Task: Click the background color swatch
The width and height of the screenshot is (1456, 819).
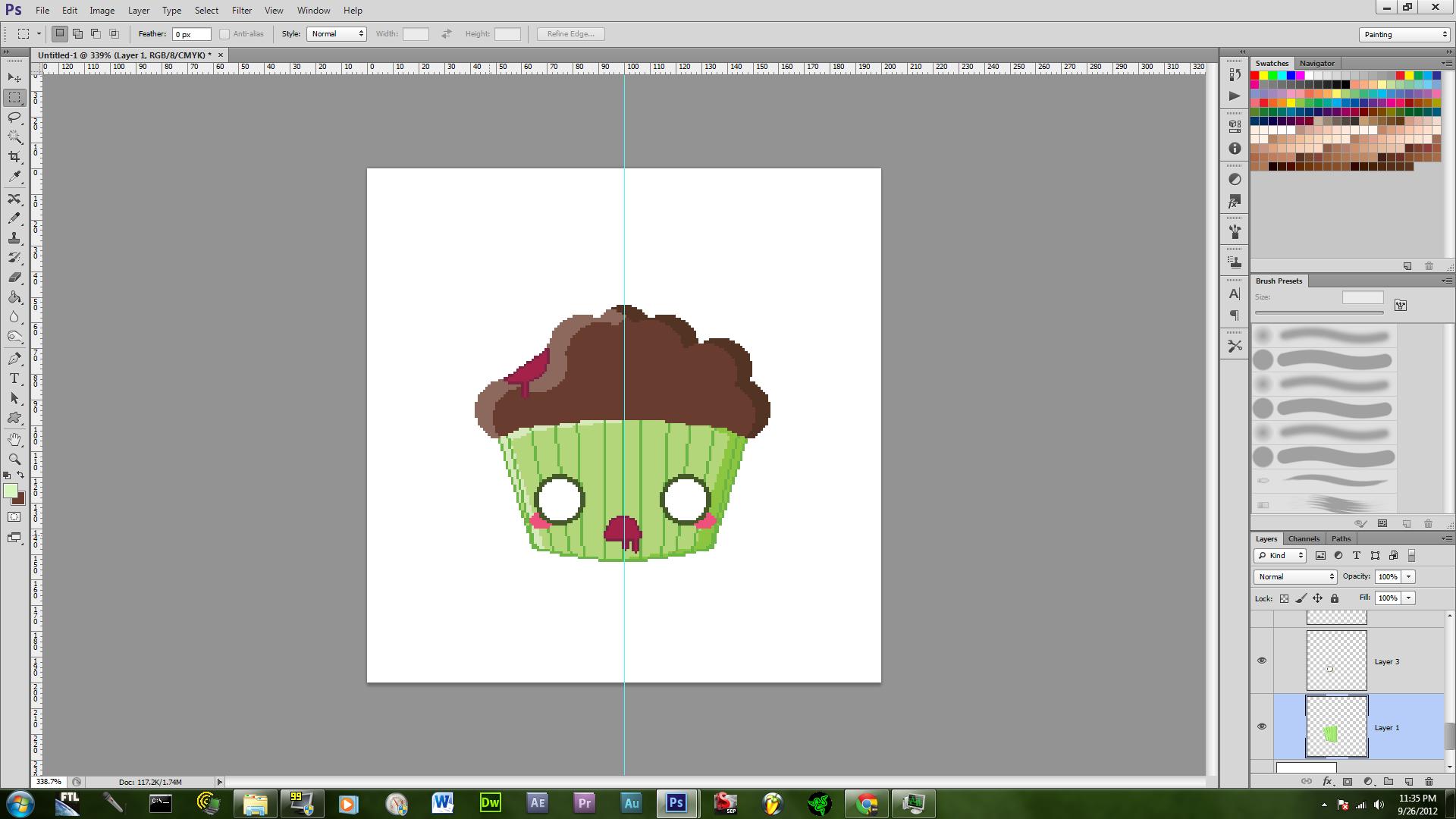Action: [21, 500]
